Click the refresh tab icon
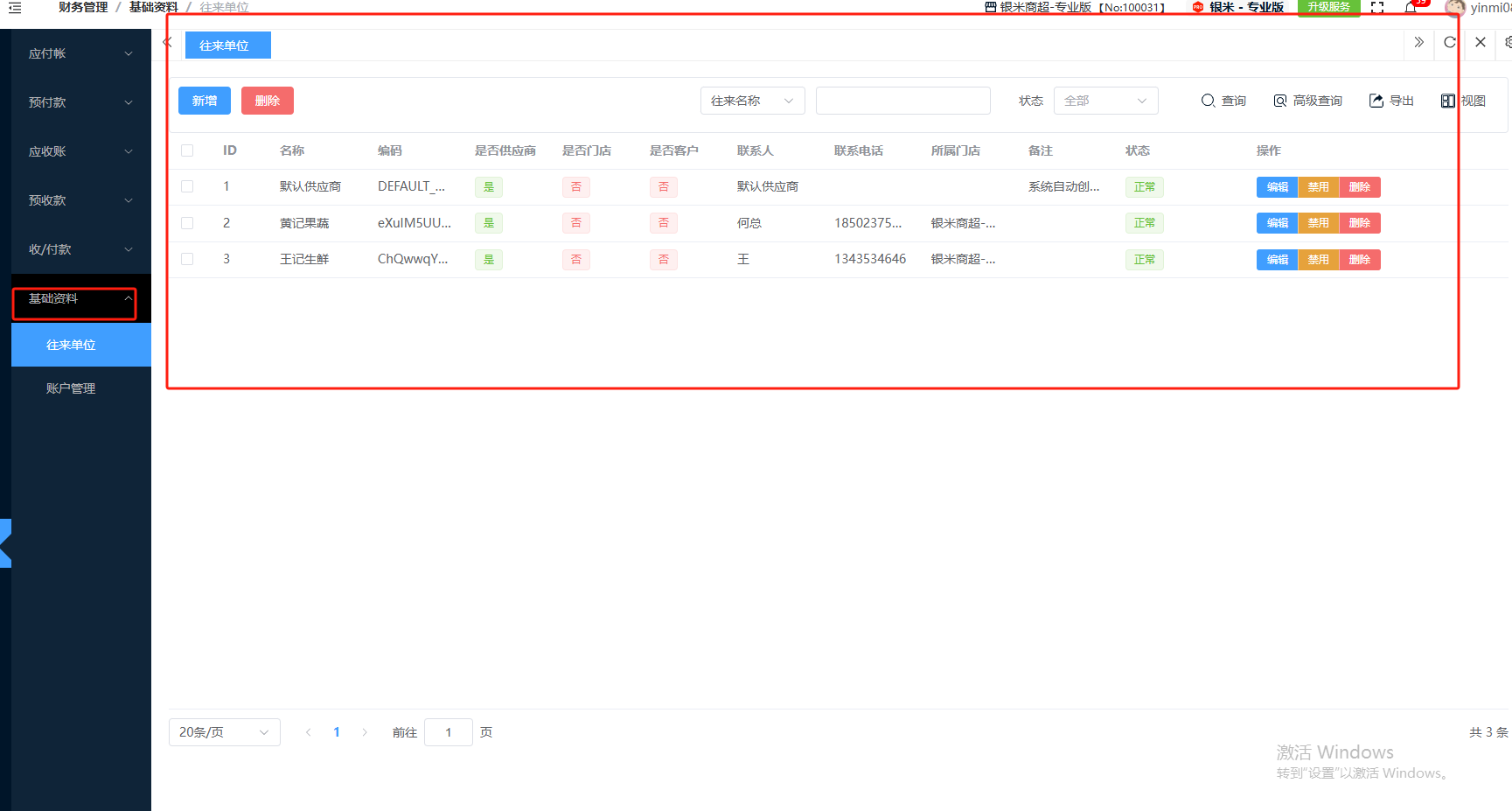This screenshot has width=1512, height=811. pos(1449,43)
